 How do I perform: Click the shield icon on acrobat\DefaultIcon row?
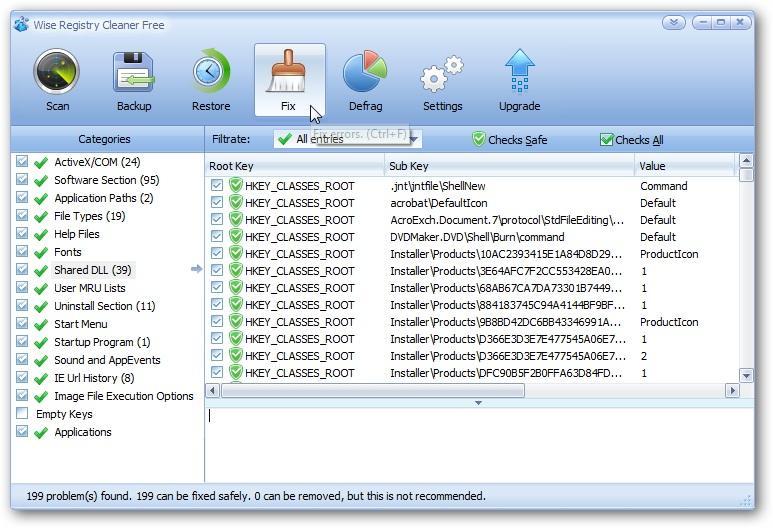(x=236, y=202)
